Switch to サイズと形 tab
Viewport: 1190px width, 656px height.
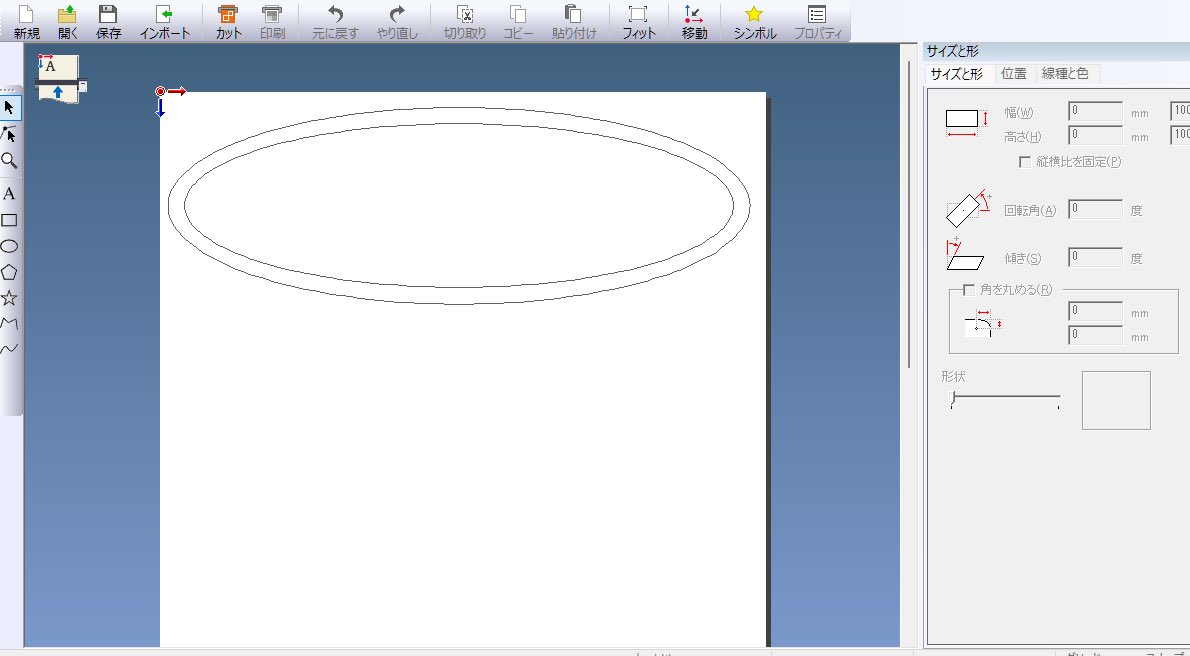(956, 74)
